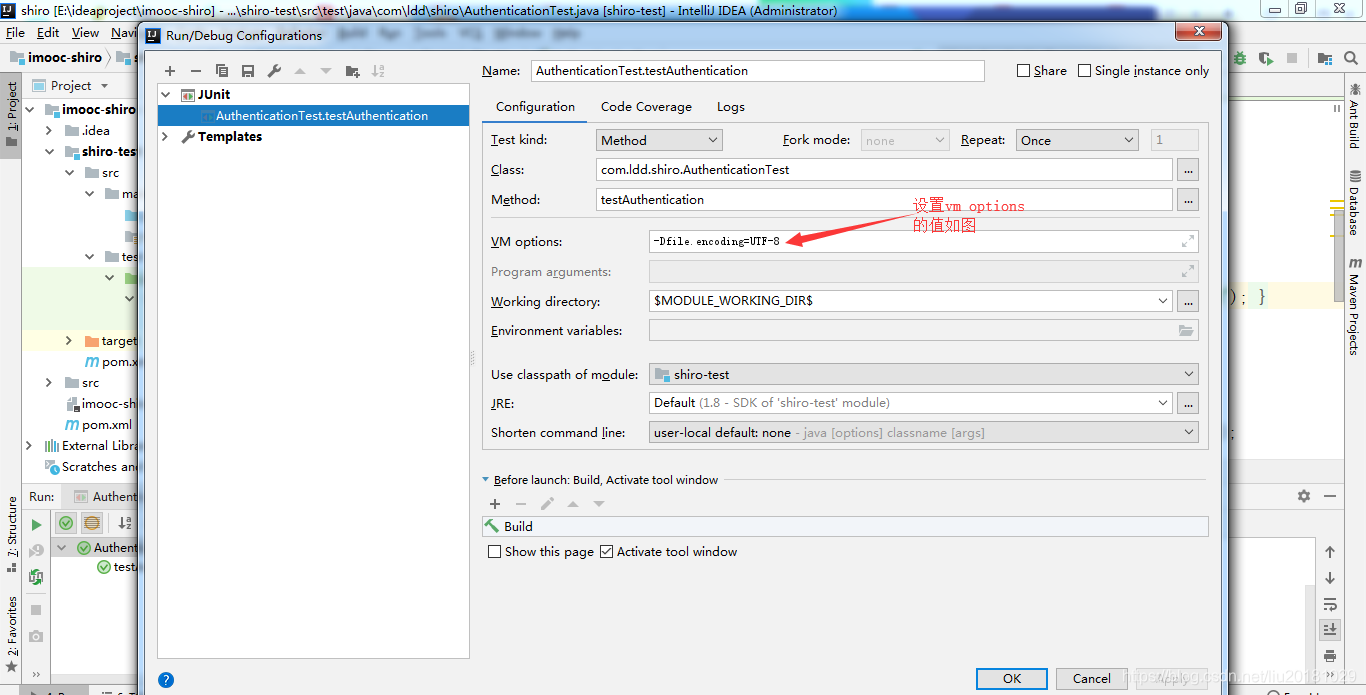This screenshot has height=695, width=1366.
Task: Enable Single instance only checkbox
Action: click(1084, 71)
